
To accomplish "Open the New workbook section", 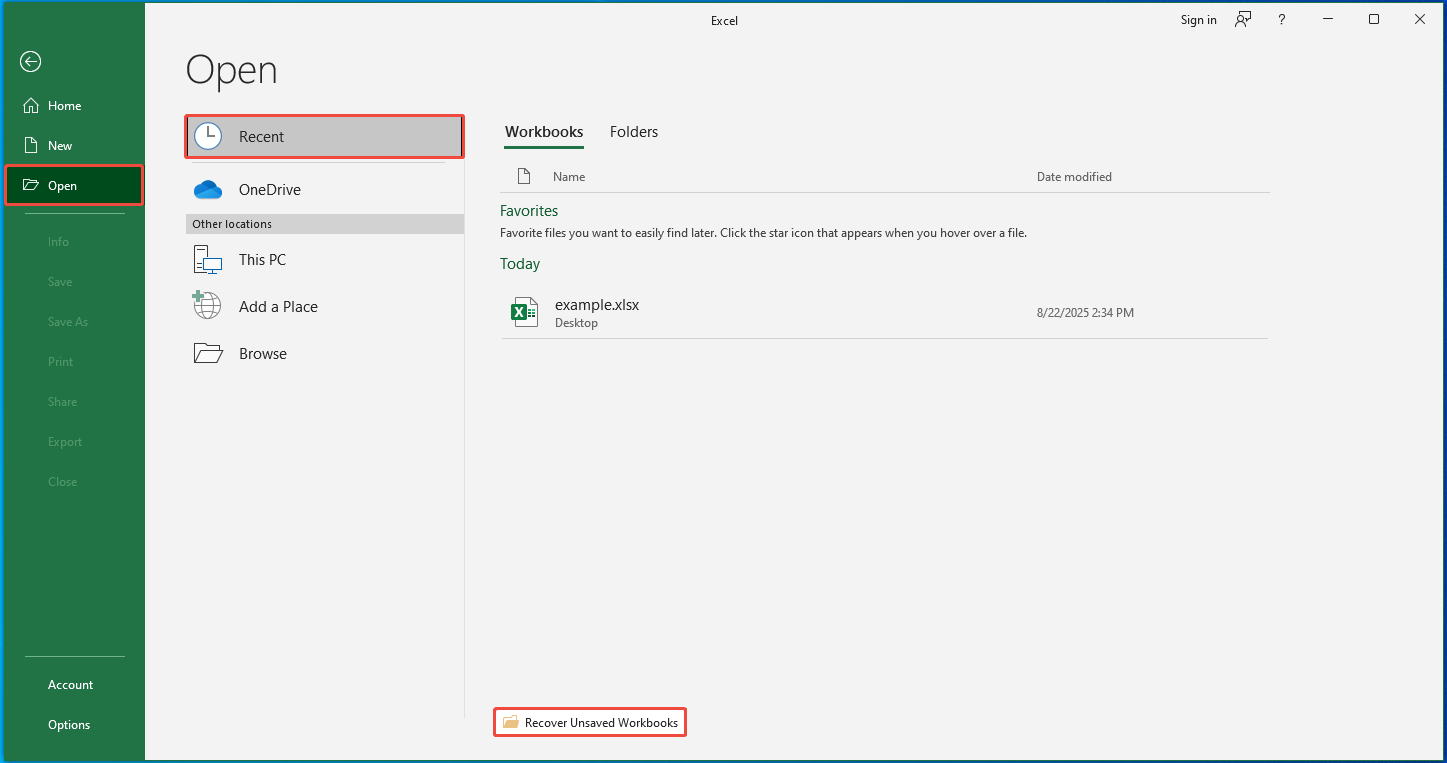I will coord(58,145).
